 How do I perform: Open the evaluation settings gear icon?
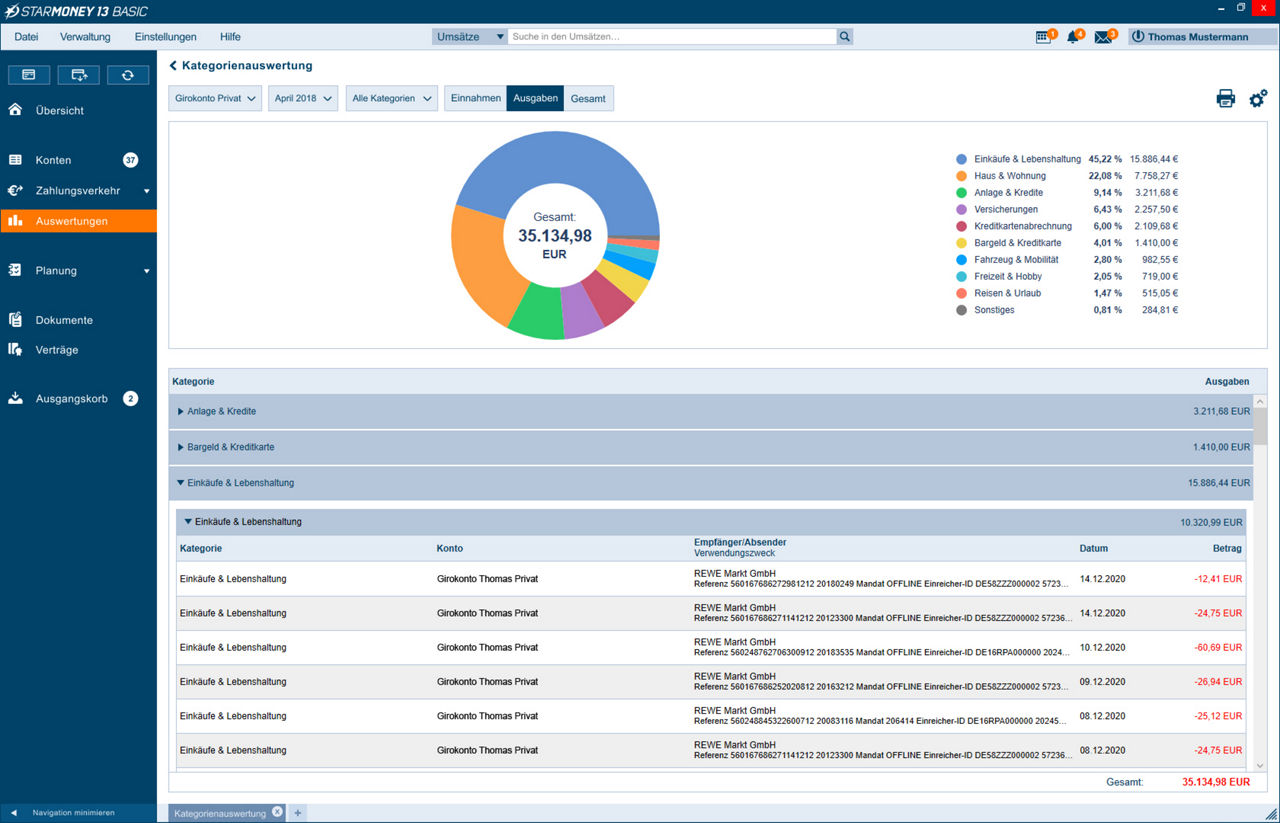click(x=1258, y=98)
